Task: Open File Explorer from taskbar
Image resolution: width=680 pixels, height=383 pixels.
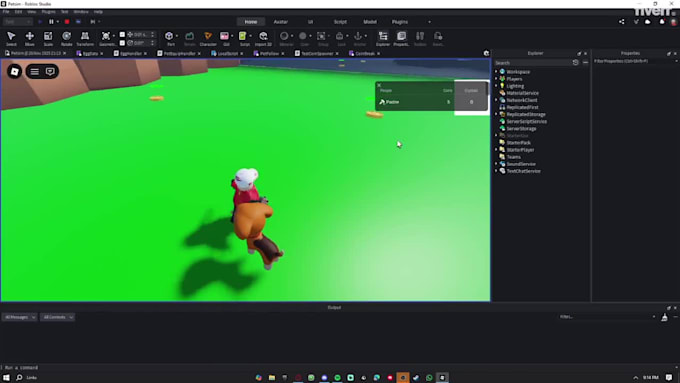Action: click(x=272, y=377)
